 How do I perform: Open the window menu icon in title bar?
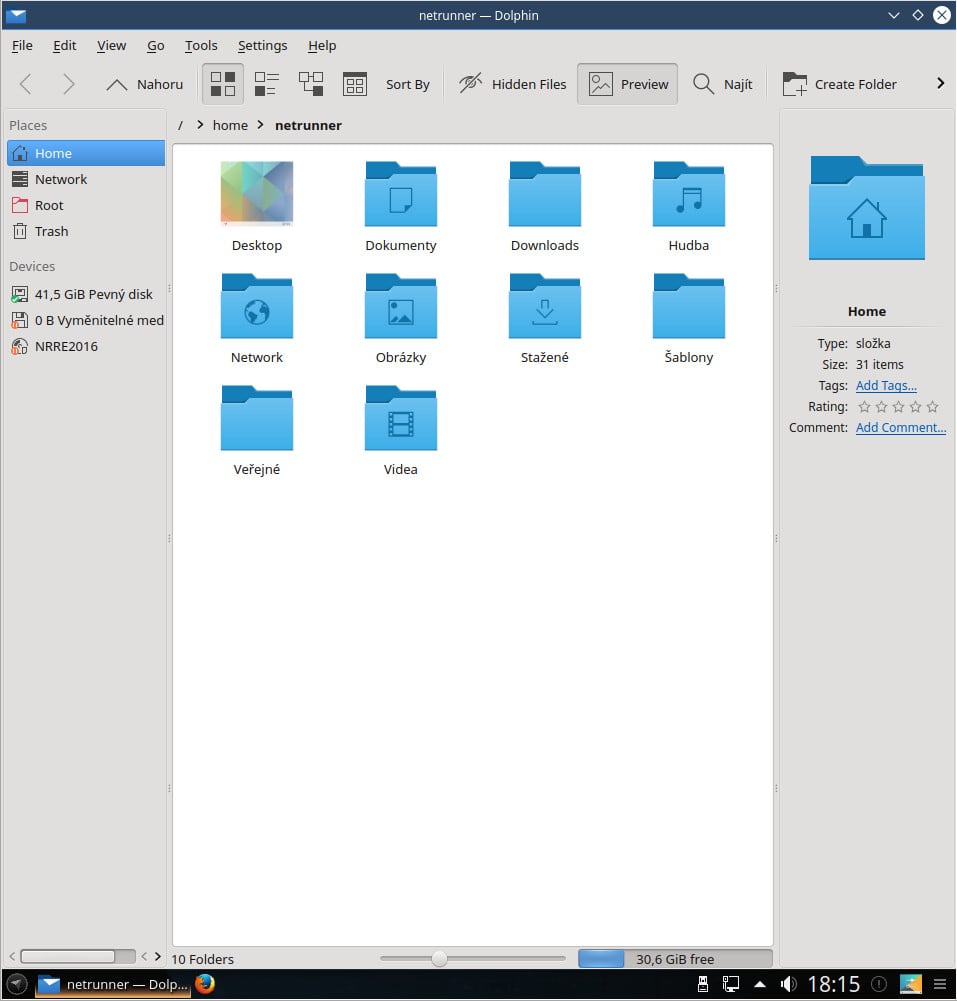click(x=16, y=15)
